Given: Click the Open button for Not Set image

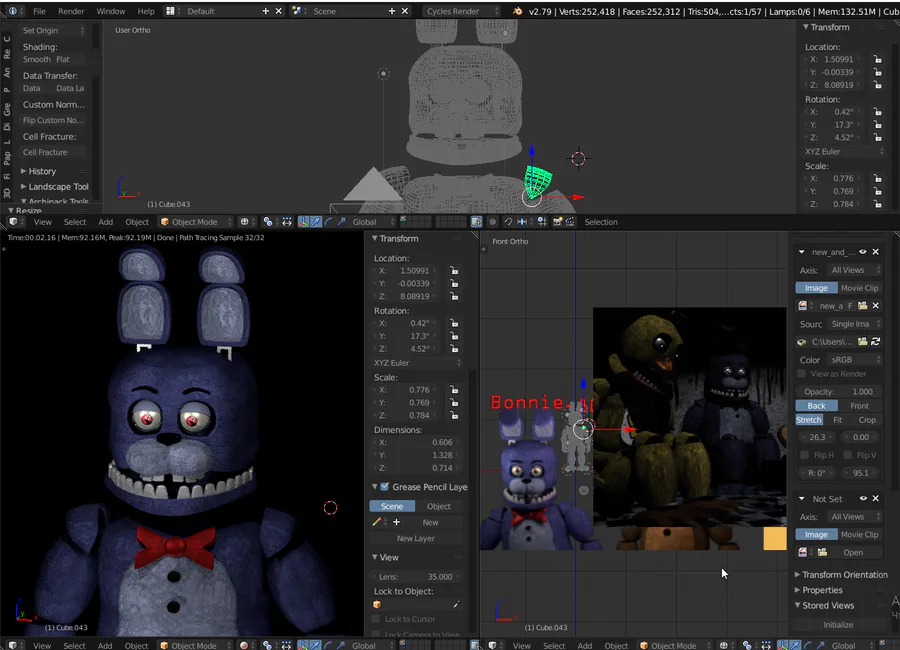Looking at the screenshot, I should (x=854, y=552).
